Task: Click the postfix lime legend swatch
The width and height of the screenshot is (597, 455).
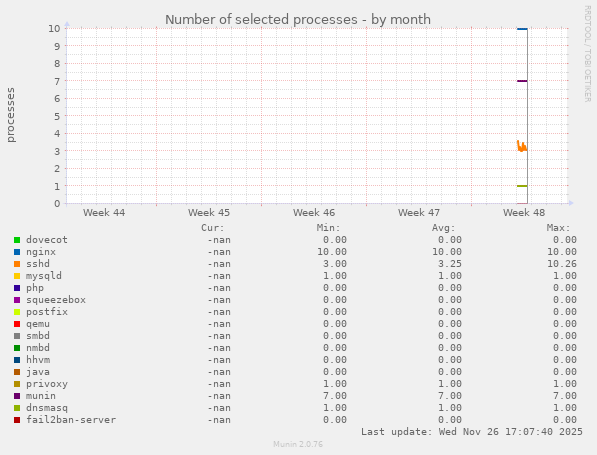Action: pos(17,312)
